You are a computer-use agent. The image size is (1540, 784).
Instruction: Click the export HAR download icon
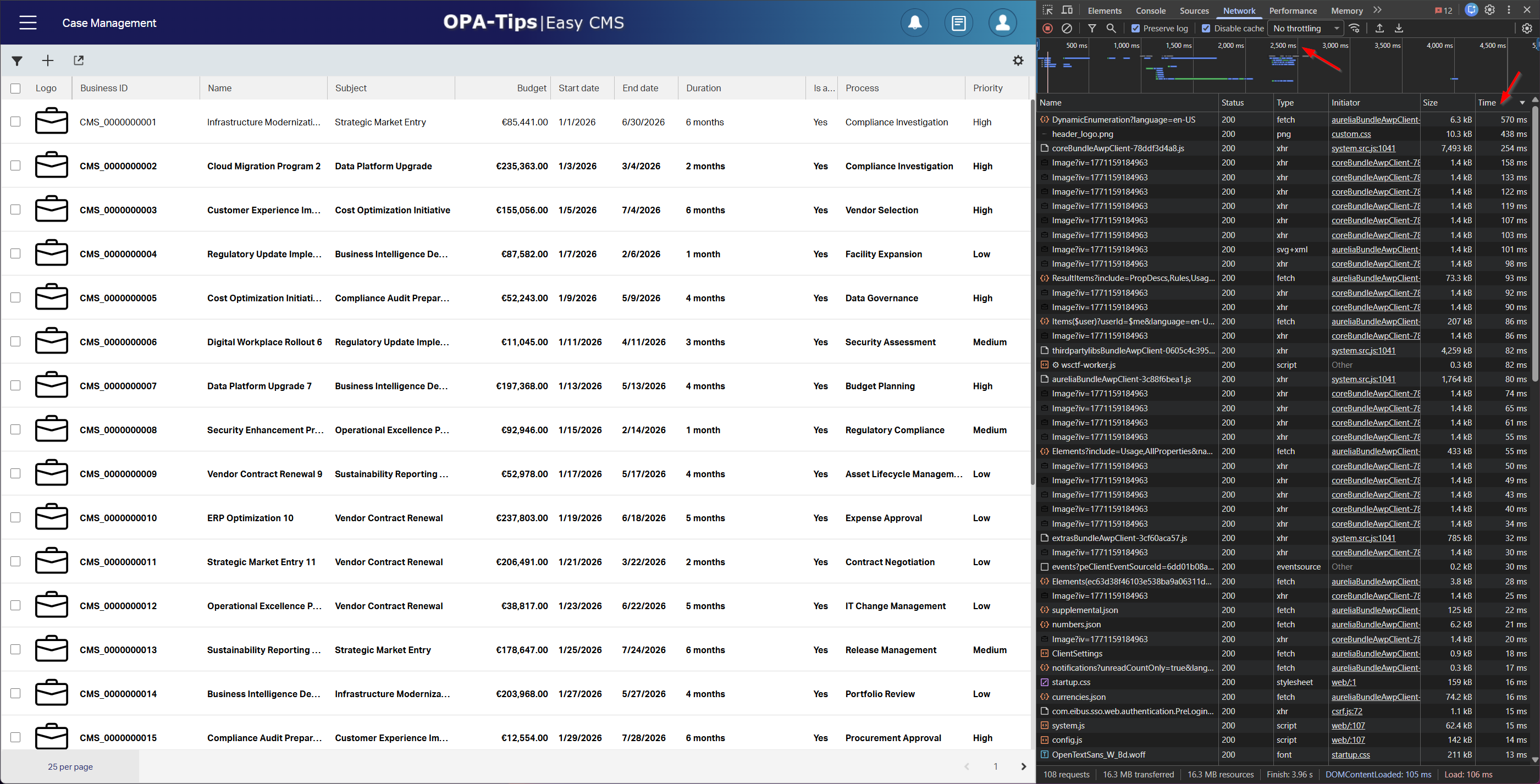pos(1399,28)
